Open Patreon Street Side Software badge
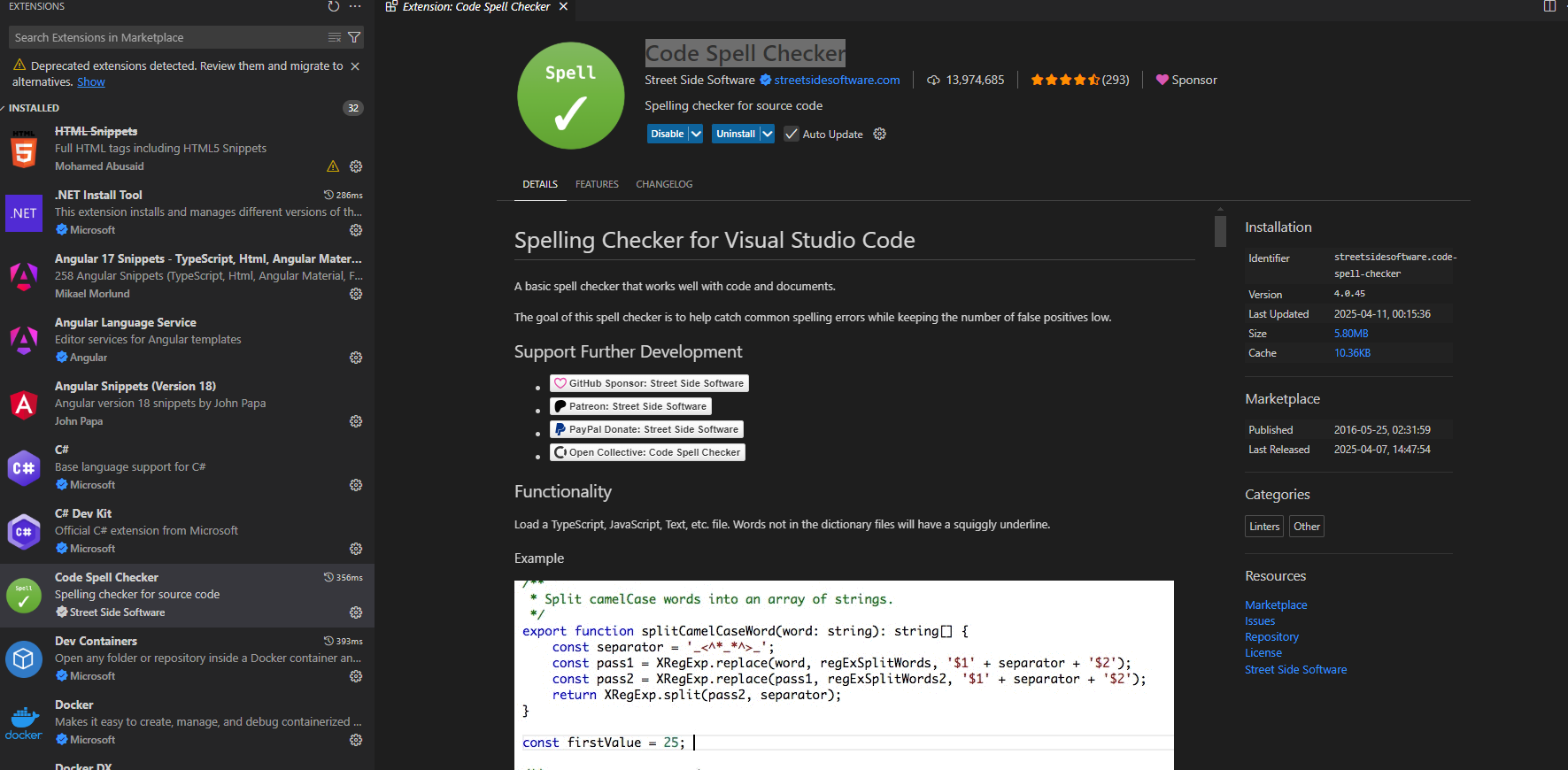This screenshot has width=1568, height=770. (630, 406)
